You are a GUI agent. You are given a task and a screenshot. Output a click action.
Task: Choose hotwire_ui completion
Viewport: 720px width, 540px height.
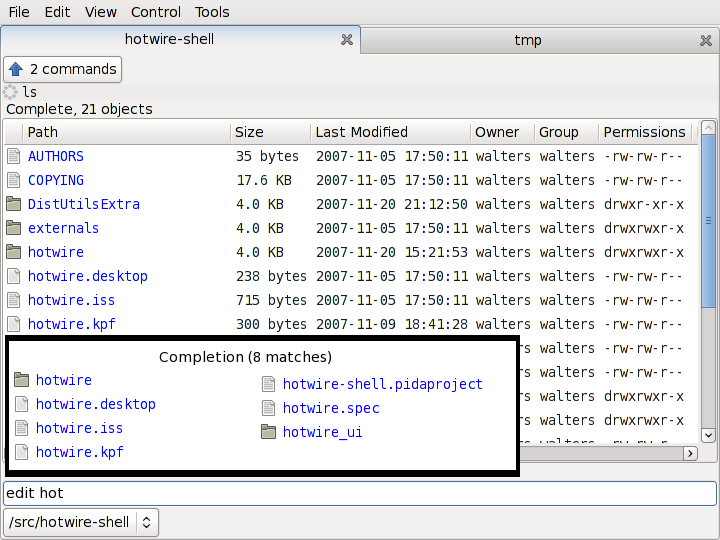tap(322, 432)
